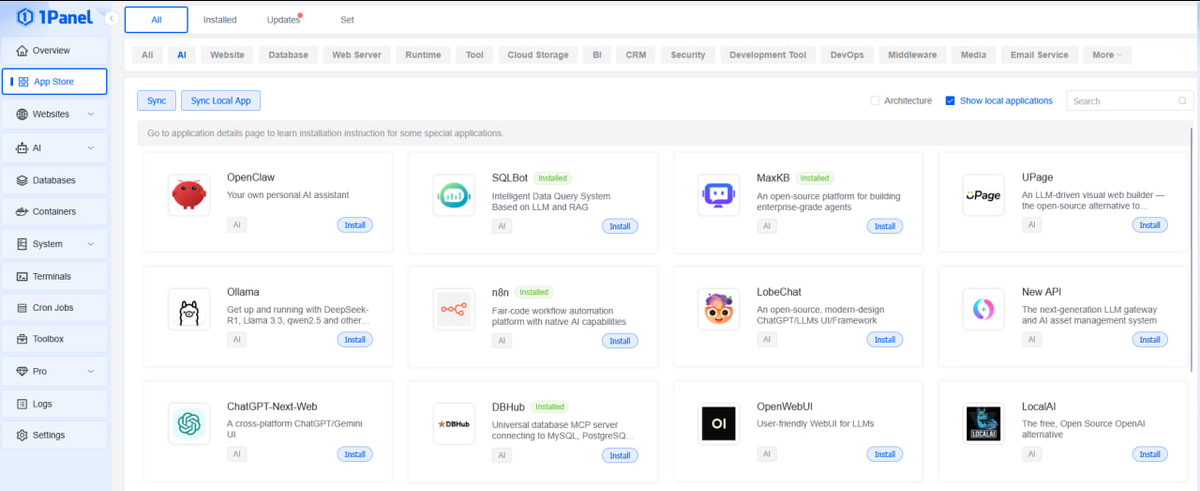This screenshot has width=1200, height=491.
Task: Click the Overview home icon
Action: [23, 50]
